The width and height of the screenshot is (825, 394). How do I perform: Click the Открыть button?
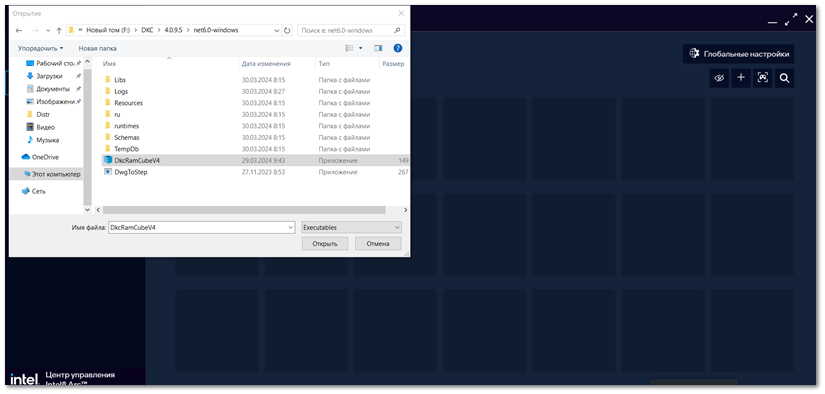(325, 244)
